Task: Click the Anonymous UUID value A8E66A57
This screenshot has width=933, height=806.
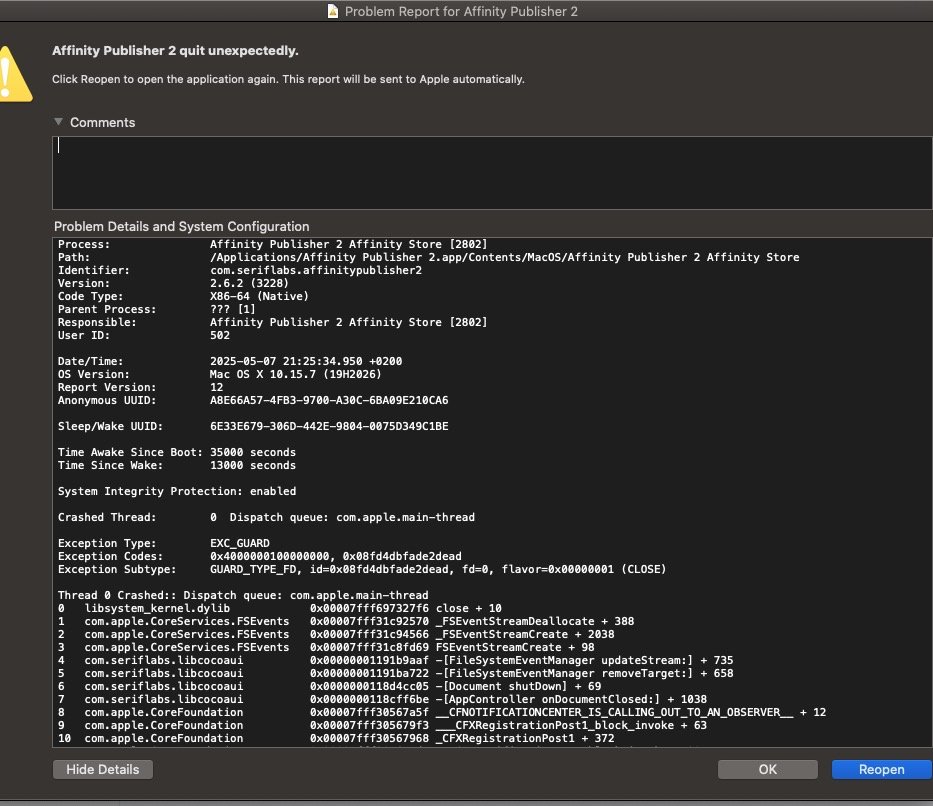Action: click(x=329, y=400)
